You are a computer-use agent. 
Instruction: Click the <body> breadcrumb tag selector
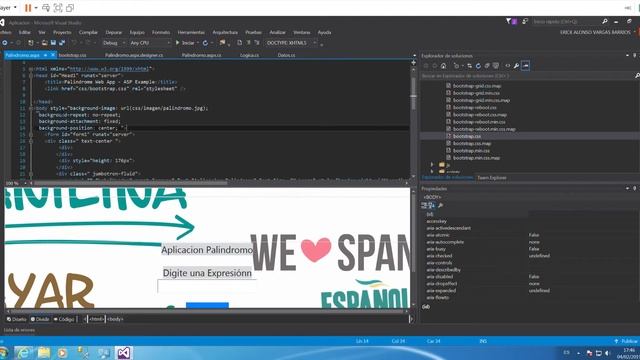[x=115, y=319]
